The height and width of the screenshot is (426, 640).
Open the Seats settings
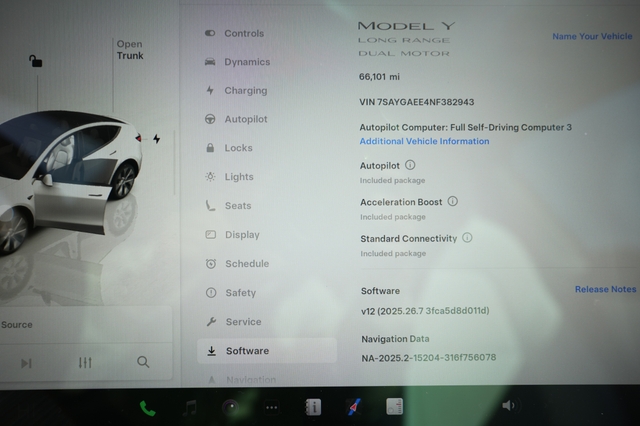click(228, 206)
